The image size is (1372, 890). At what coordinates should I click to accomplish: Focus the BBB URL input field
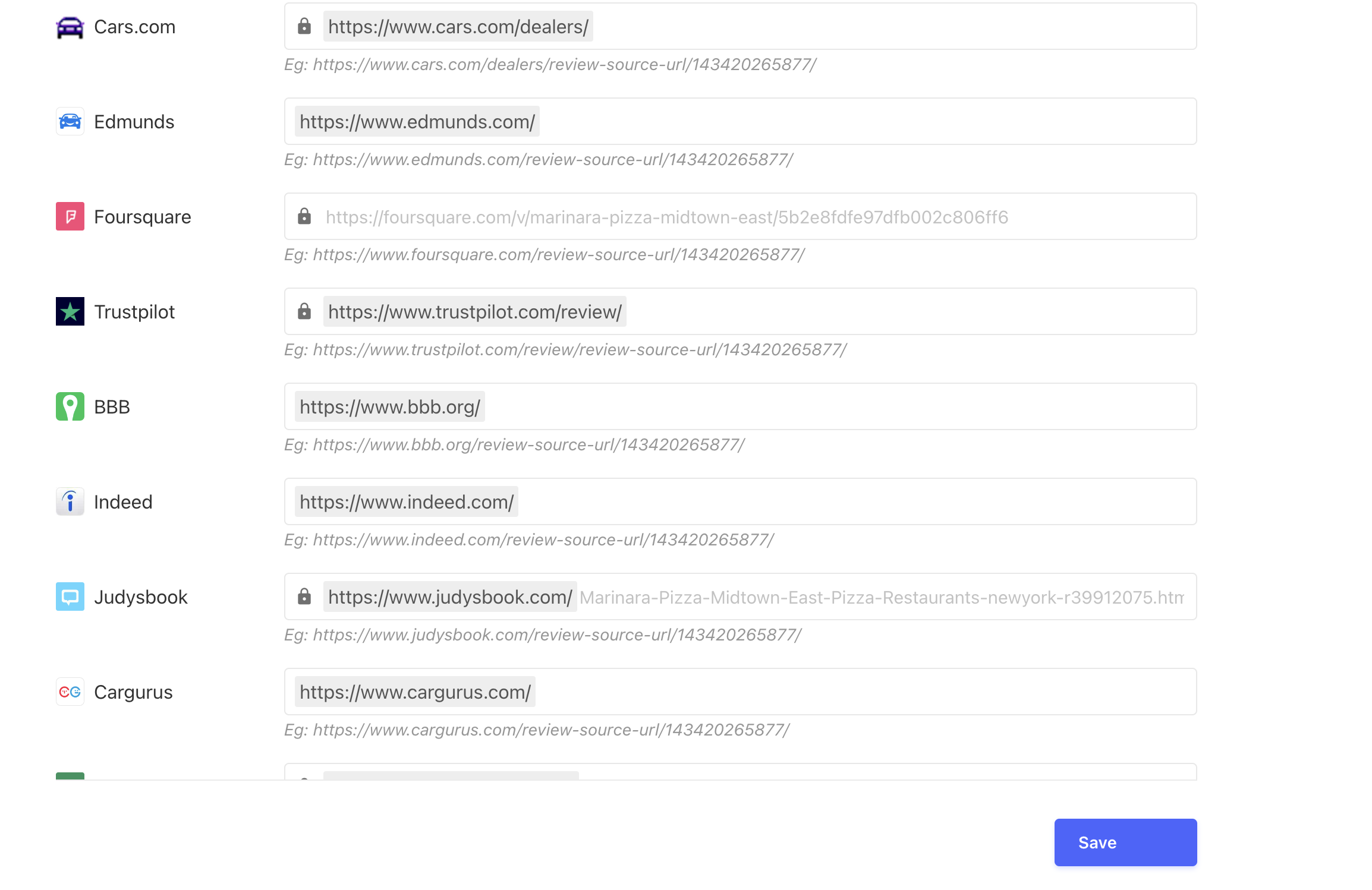coord(740,407)
